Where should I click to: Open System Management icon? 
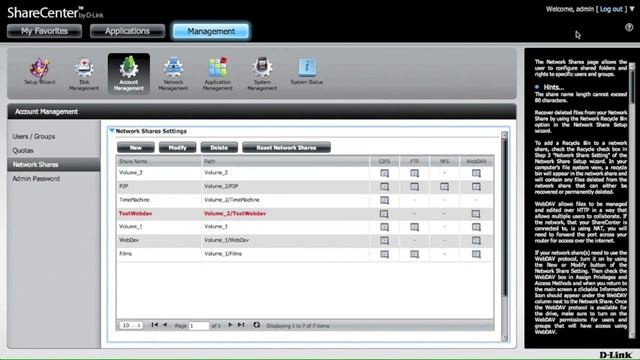coord(262,74)
